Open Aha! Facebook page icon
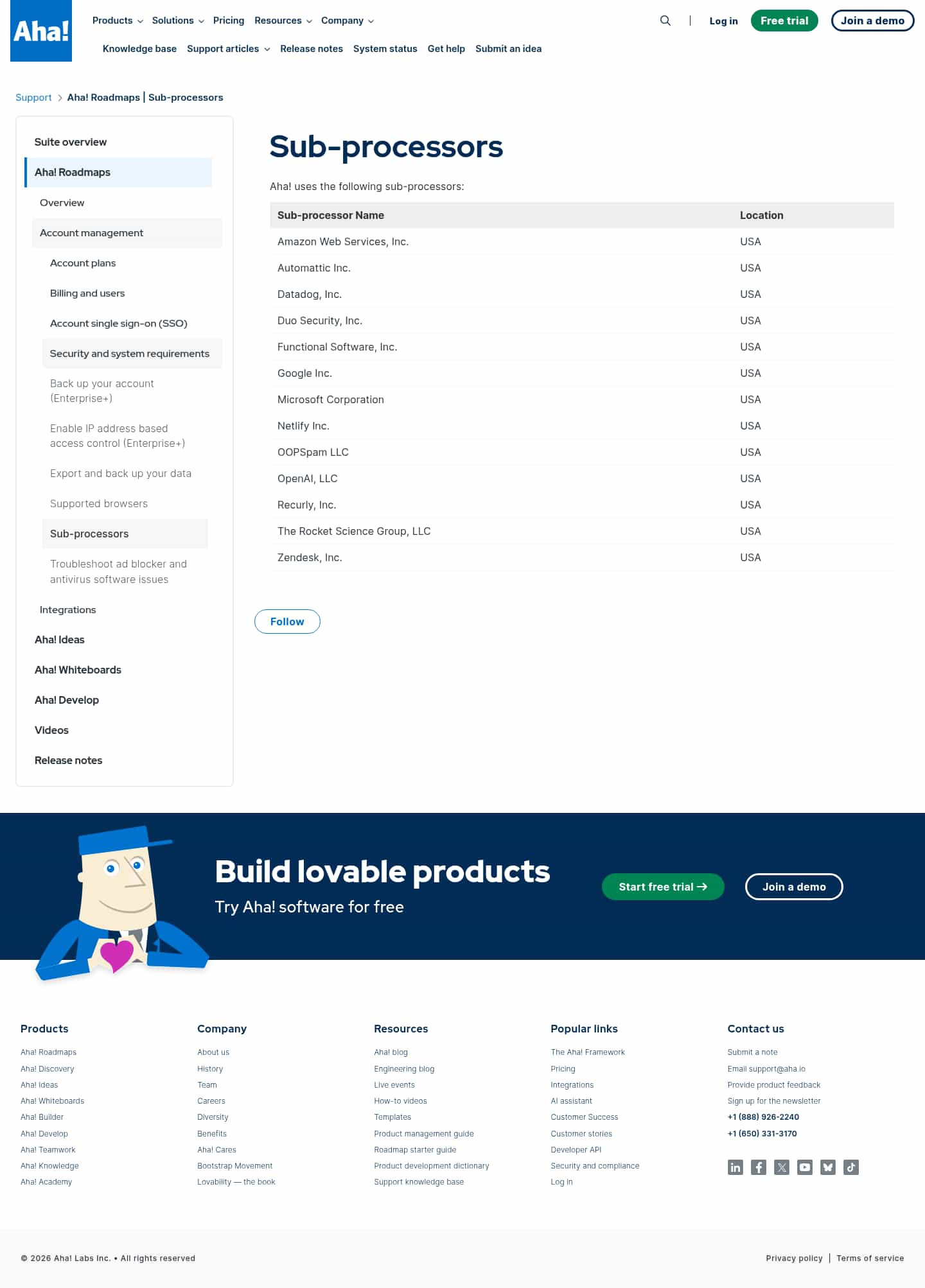 pyautogui.click(x=759, y=1167)
